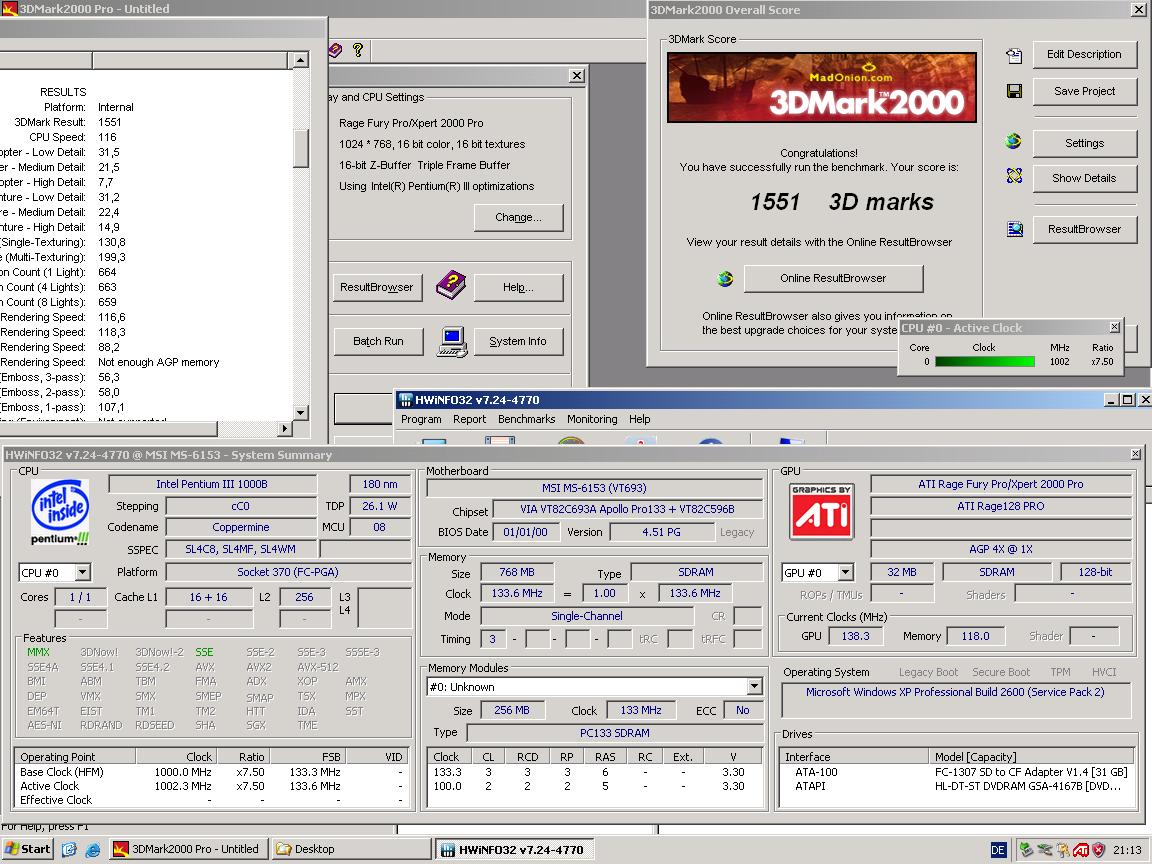The image size is (1152, 864).
Task: Expand the Memory Modules '#0: Unknown' dropdown
Action: (754, 687)
